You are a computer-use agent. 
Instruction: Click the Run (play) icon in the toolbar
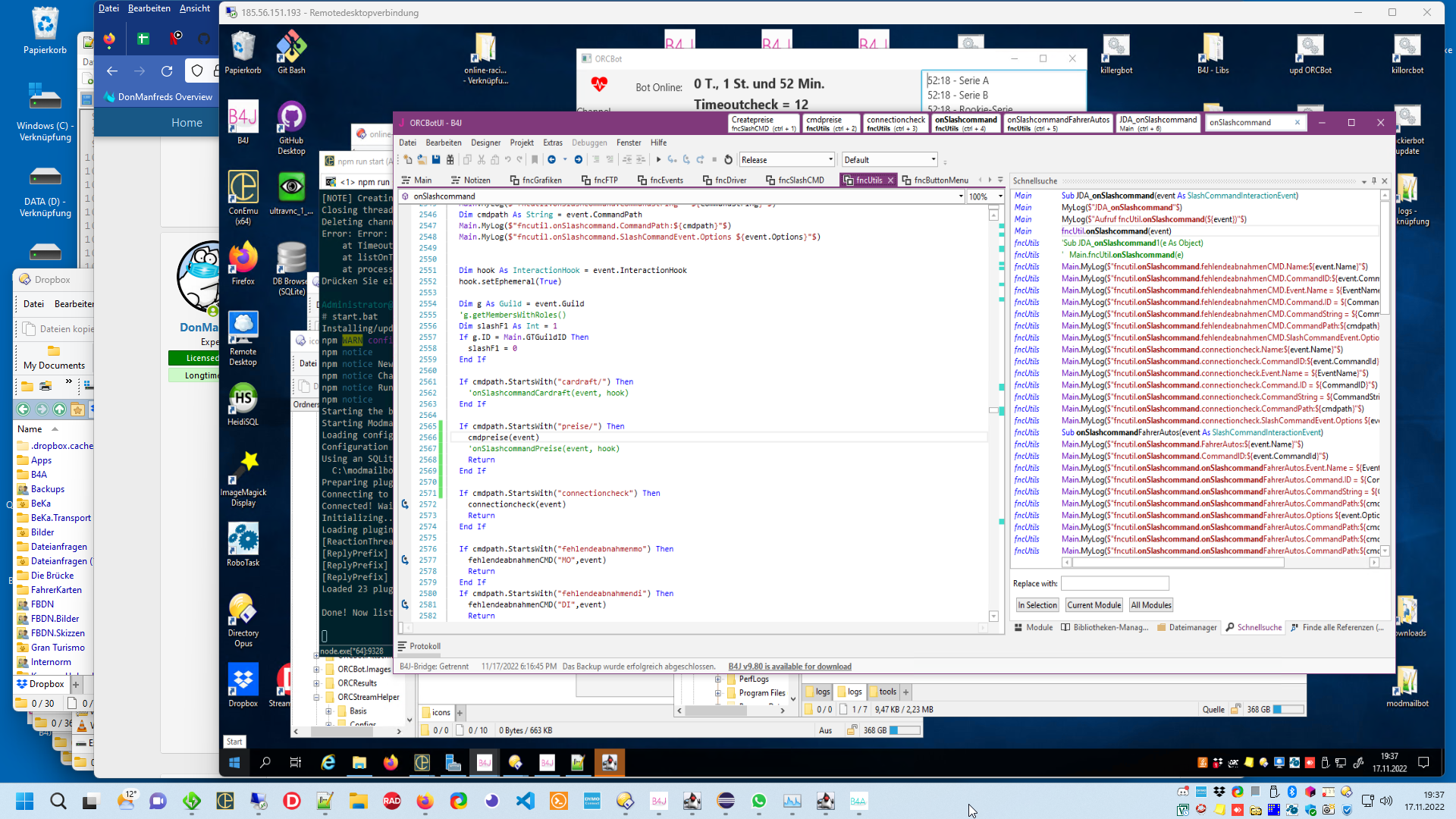(658, 160)
